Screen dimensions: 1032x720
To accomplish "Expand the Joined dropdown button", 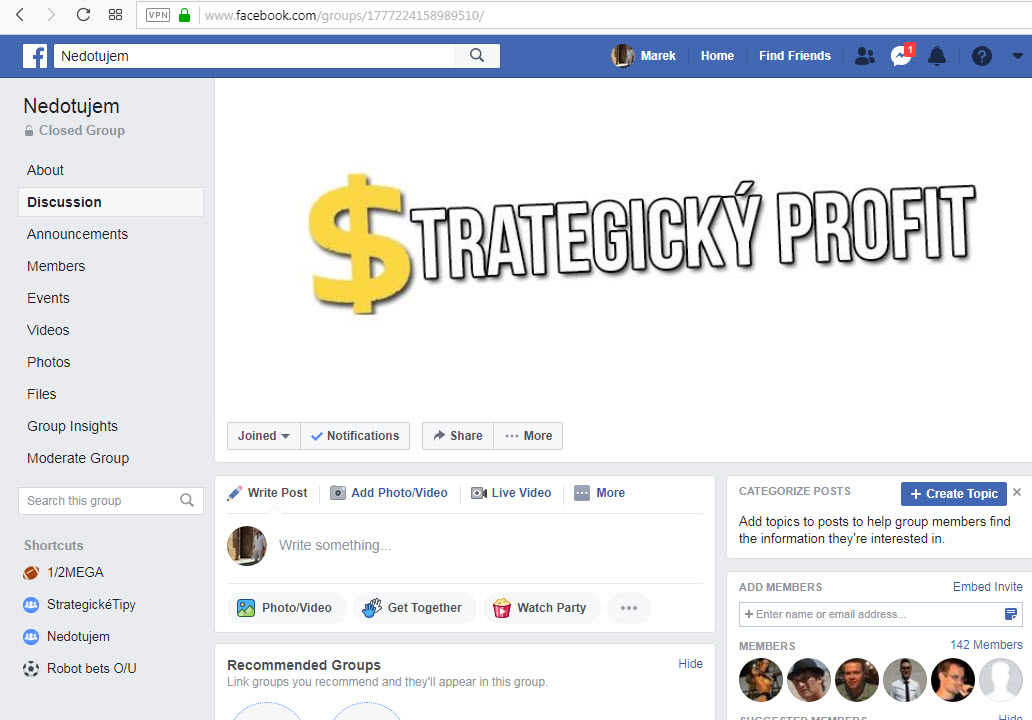I will coord(263,436).
